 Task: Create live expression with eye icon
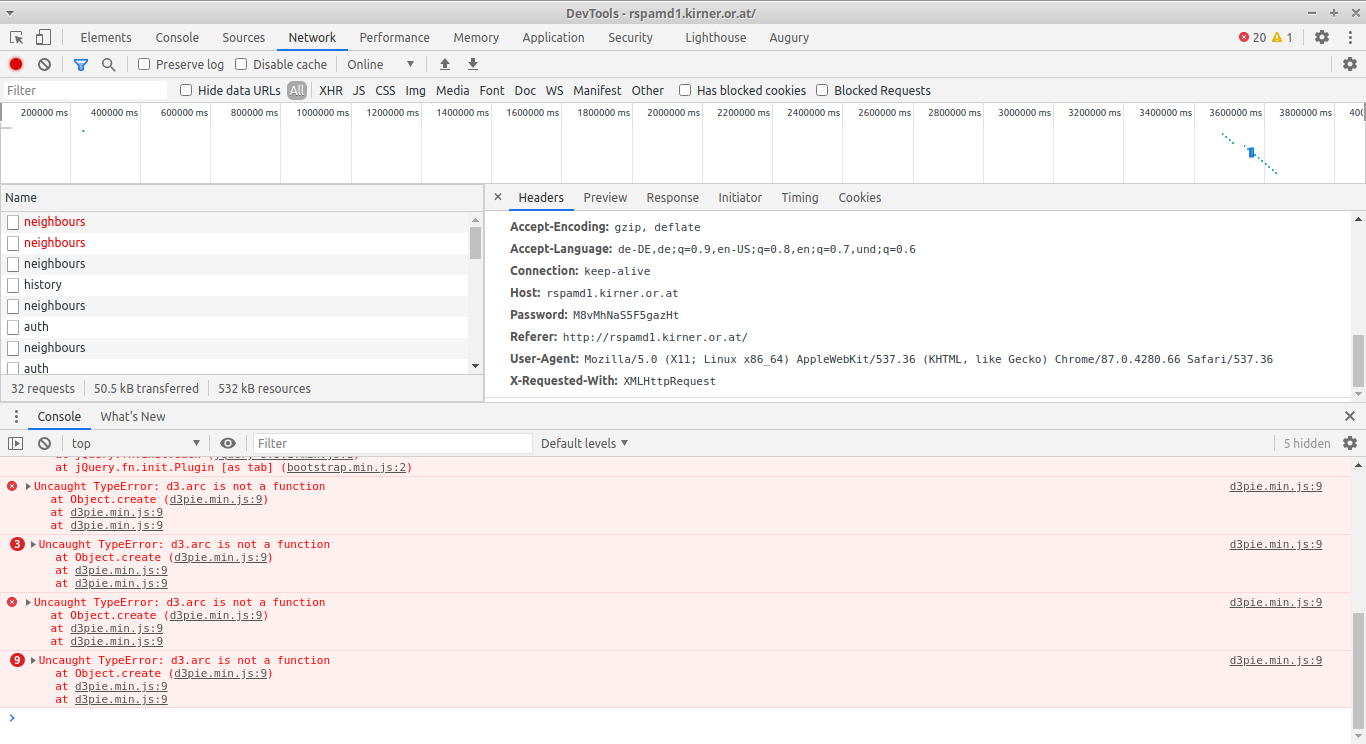coord(228,443)
